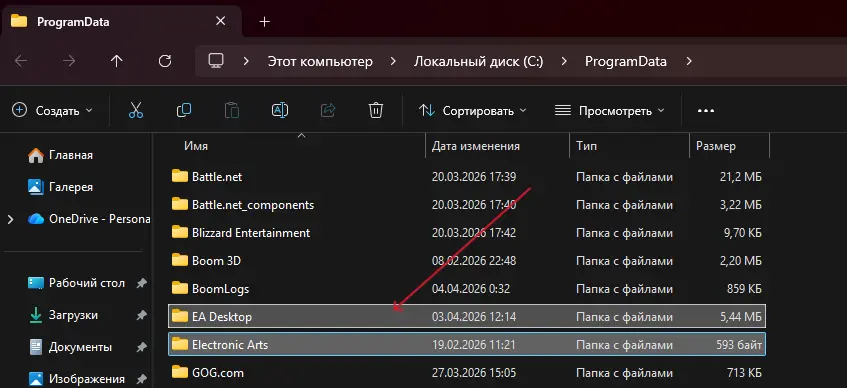Open the Сортировать dropdown
Viewport: 847px width, 388px height.
tap(473, 111)
